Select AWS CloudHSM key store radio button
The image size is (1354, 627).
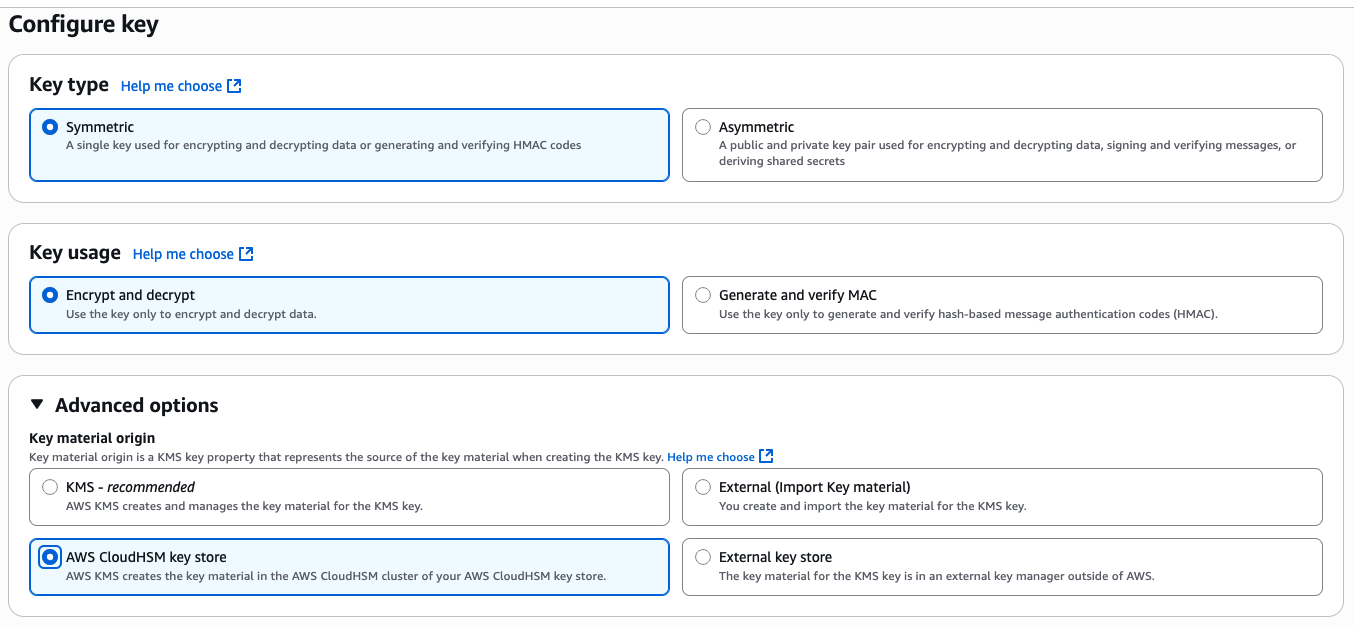[50, 557]
